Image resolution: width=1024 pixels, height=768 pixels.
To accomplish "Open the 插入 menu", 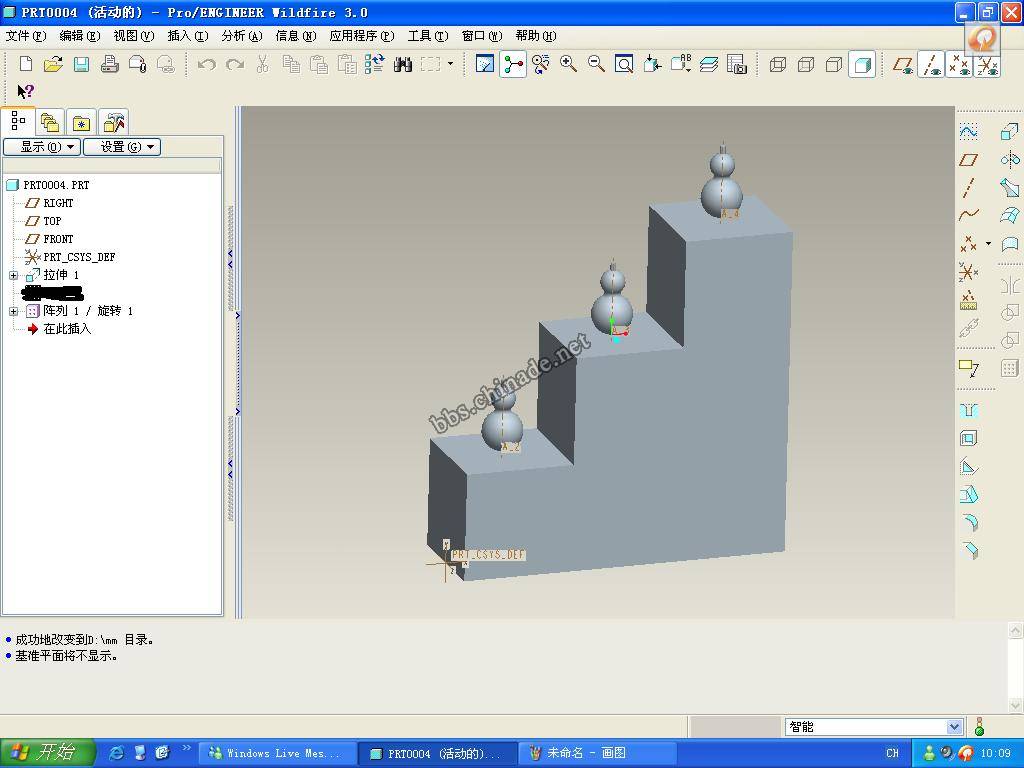I will tap(187, 36).
